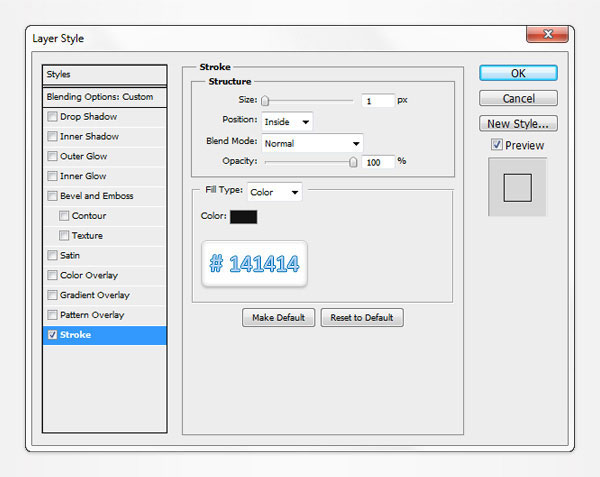
Task: Select the Inner Shadow style label
Action: point(89,137)
